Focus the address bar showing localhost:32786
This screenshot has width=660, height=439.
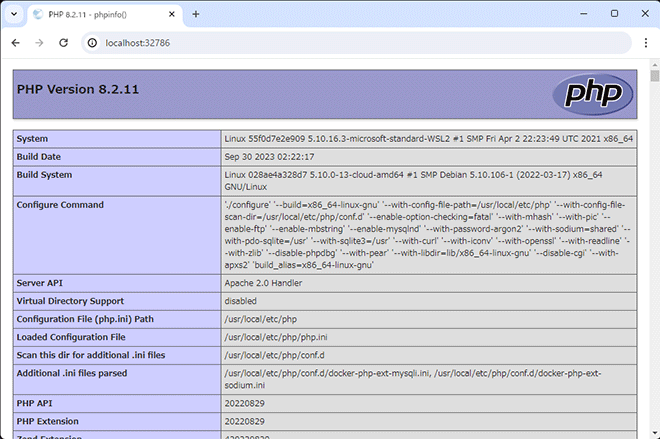pyautogui.click(x=356, y=43)
